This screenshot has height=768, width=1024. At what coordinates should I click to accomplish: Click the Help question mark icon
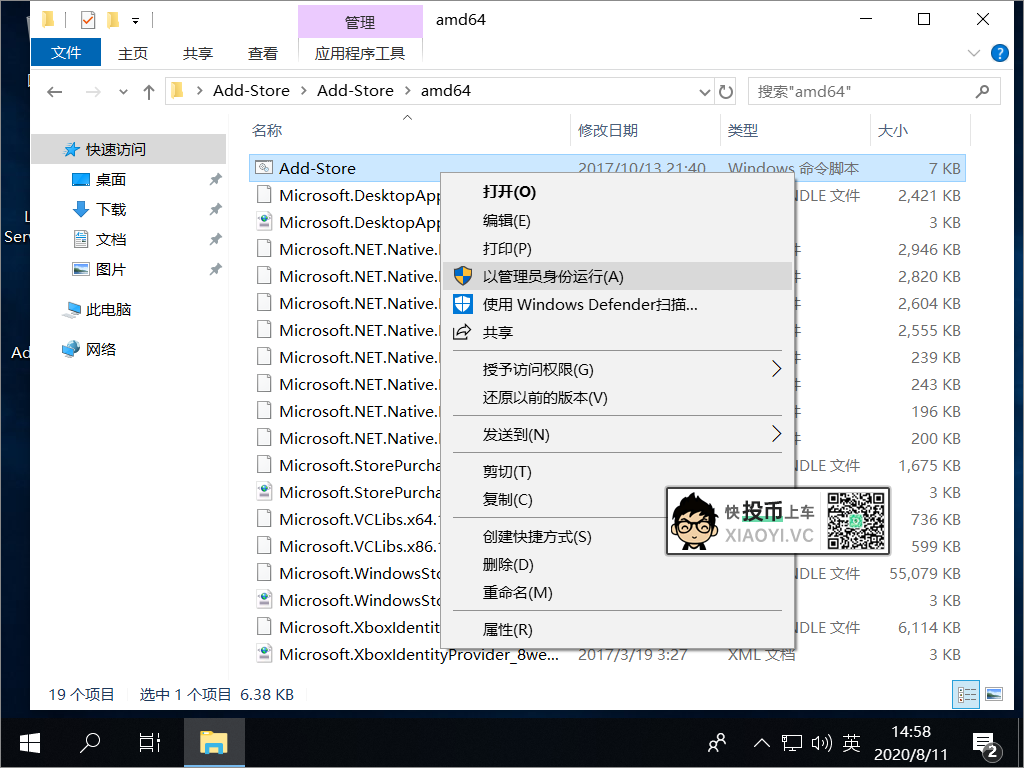point(998,53)
